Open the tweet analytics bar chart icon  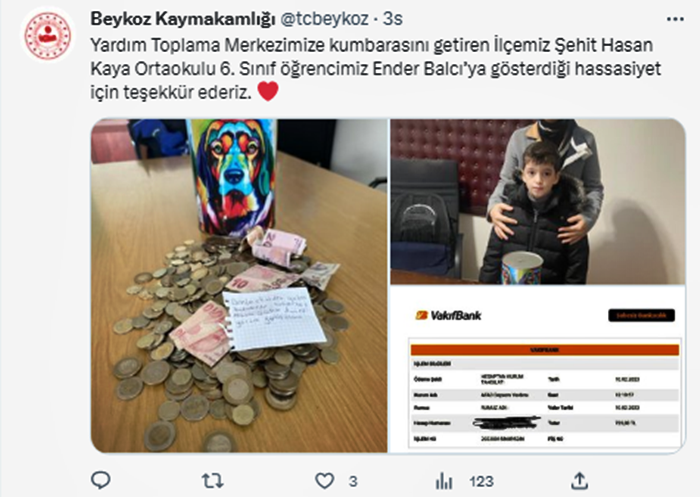coord(444,481)
